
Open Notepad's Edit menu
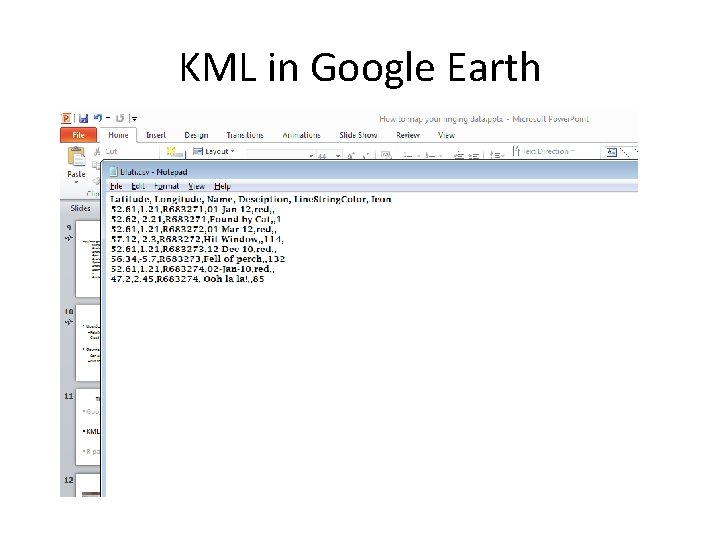(138, 186)
